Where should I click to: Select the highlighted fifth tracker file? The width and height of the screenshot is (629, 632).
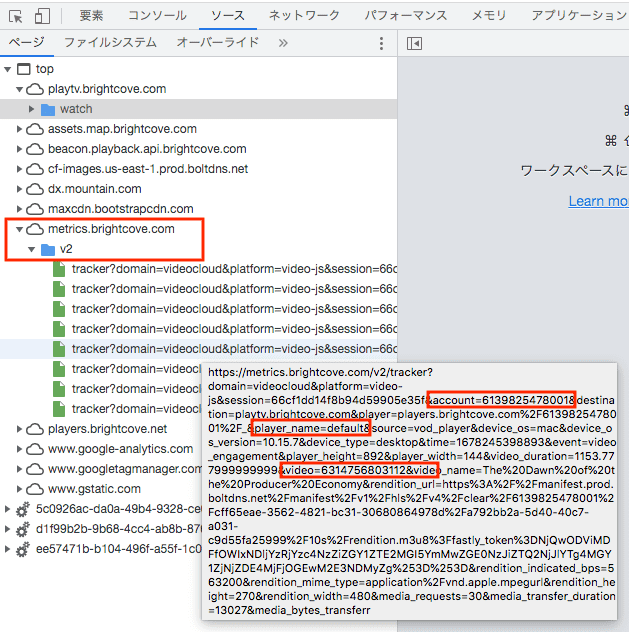pyautogui.click(x=199, y=349)
